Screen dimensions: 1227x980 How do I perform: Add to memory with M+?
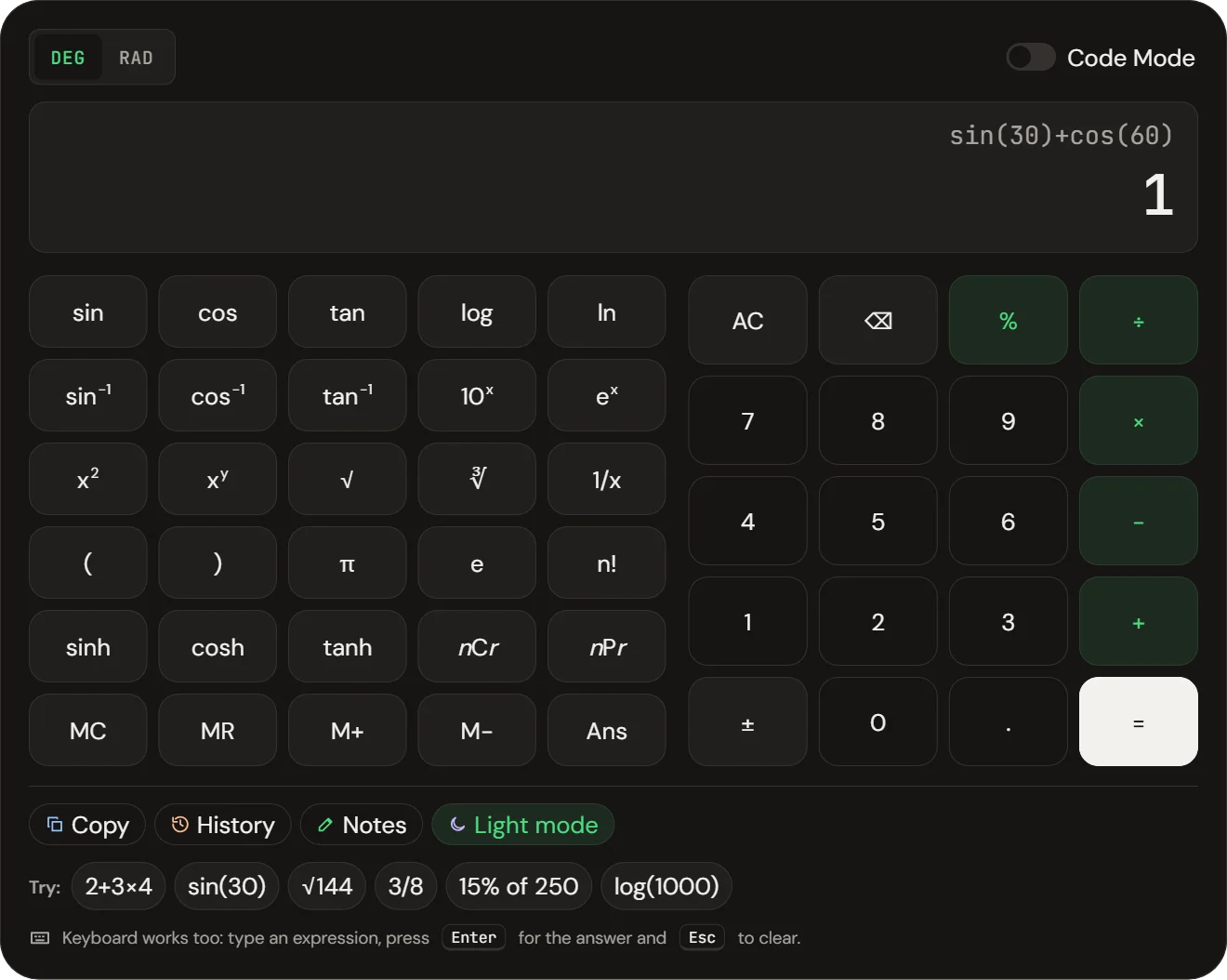tap(347, 730)
